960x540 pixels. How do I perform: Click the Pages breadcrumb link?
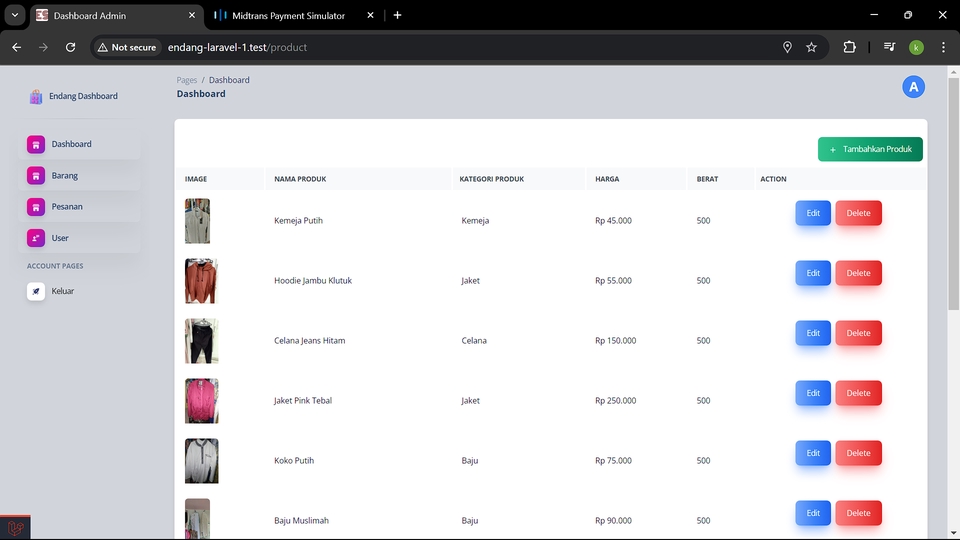pyautogui.click(x=186, y=80)
